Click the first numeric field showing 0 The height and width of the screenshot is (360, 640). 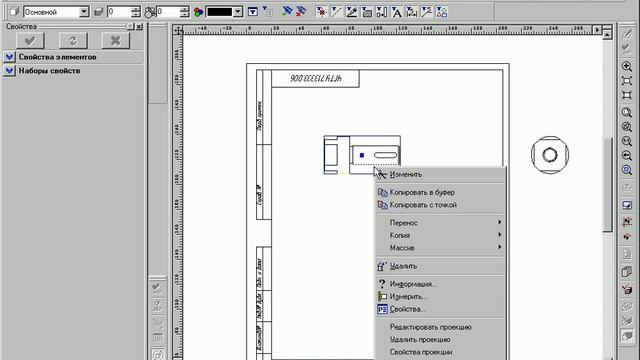click(x=119, y=12)
